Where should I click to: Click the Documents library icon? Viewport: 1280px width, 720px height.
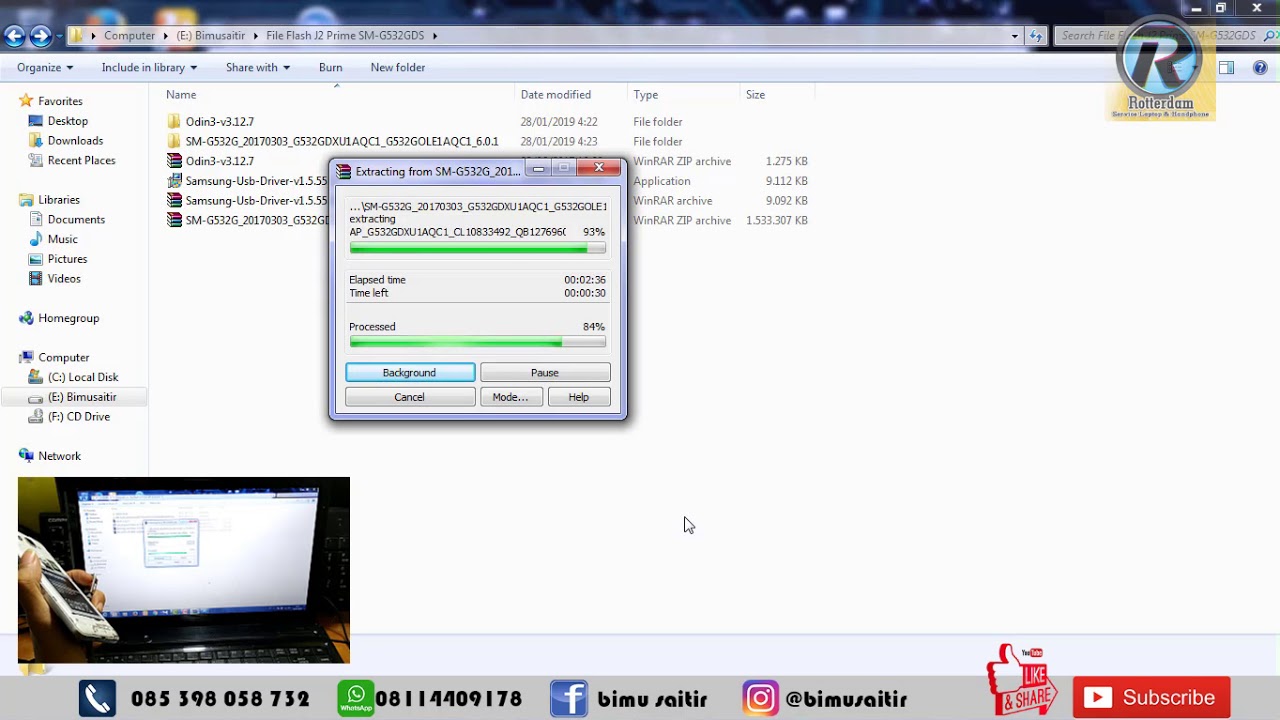pyautogui.click(x=36, y=220)
